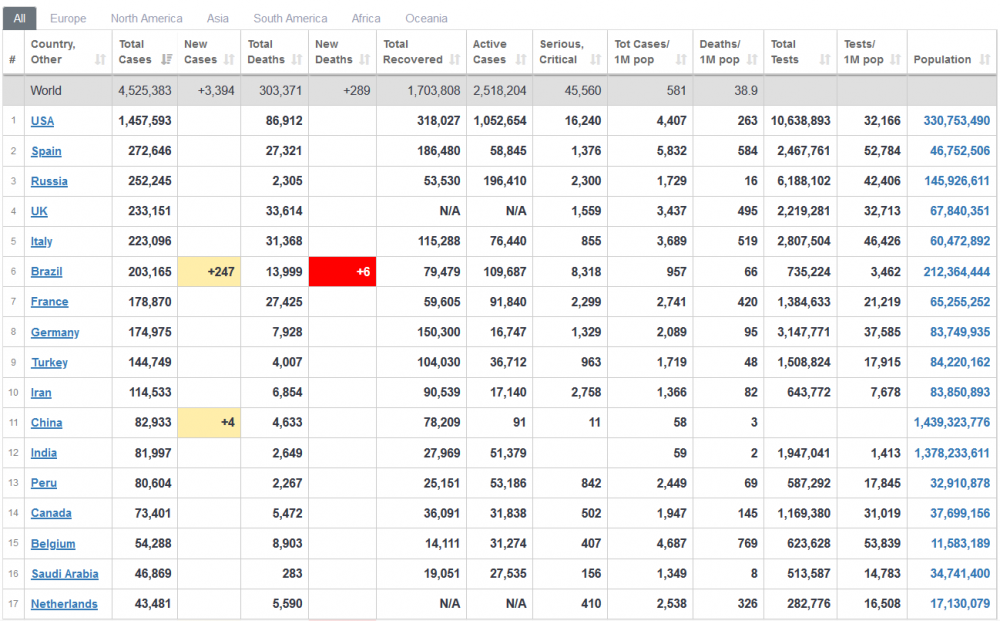Click Active Cases sort arrows
Image resolution: width=1000 pixels, height=621 pixels.
click(521, 60)
